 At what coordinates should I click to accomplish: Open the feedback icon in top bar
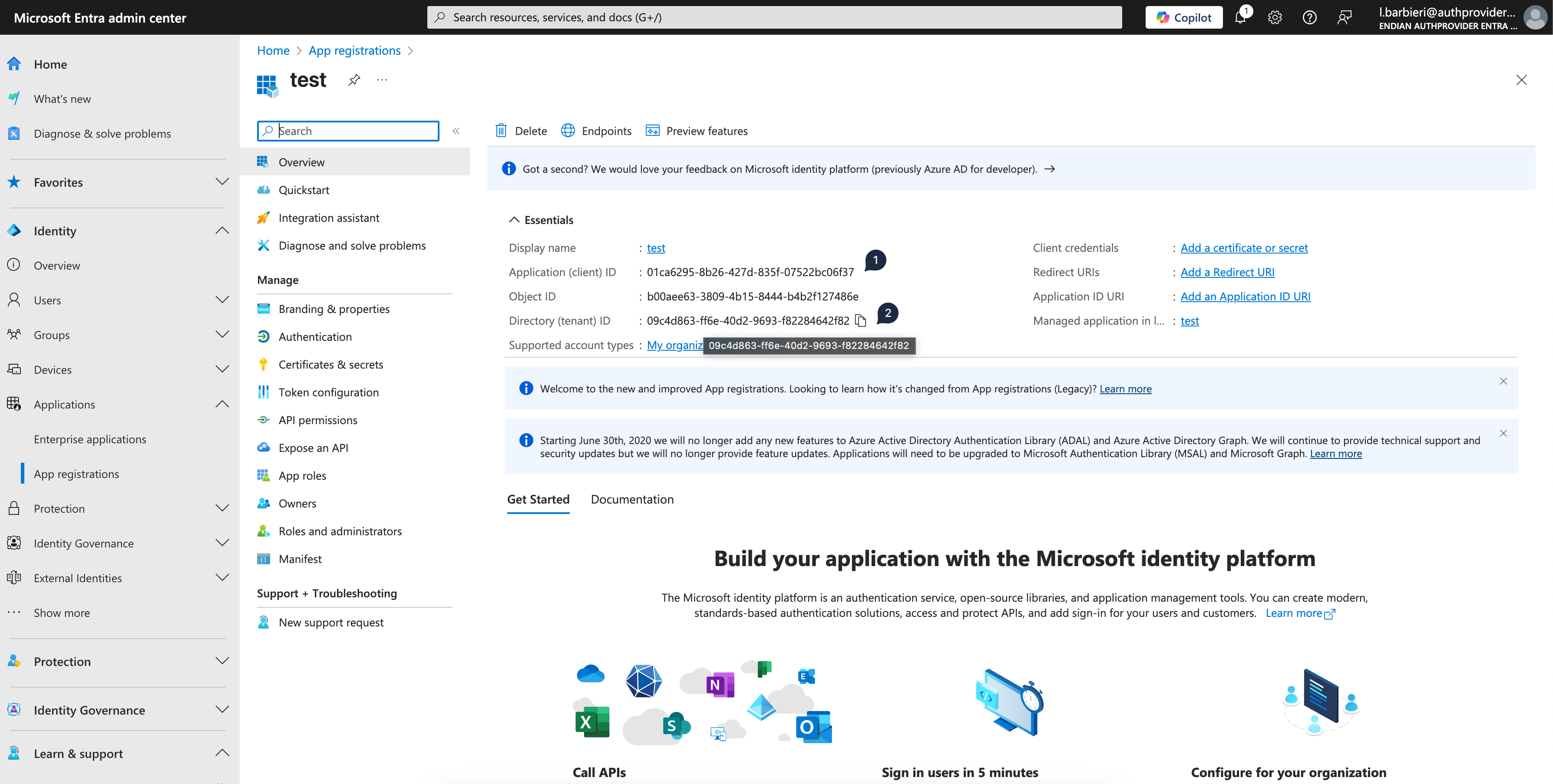click(1345, 17)
